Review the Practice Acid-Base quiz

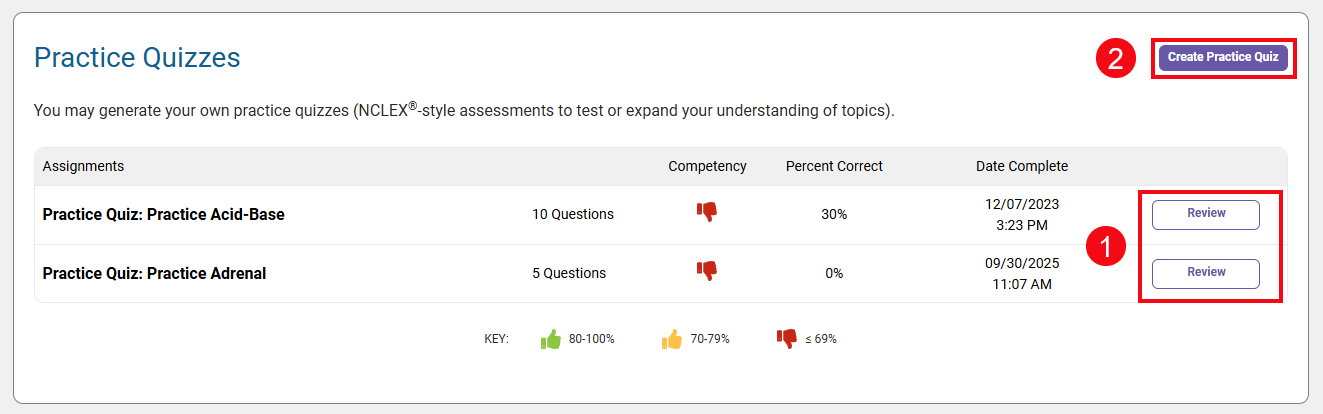pyautogui.click(x=1205, y=214)
